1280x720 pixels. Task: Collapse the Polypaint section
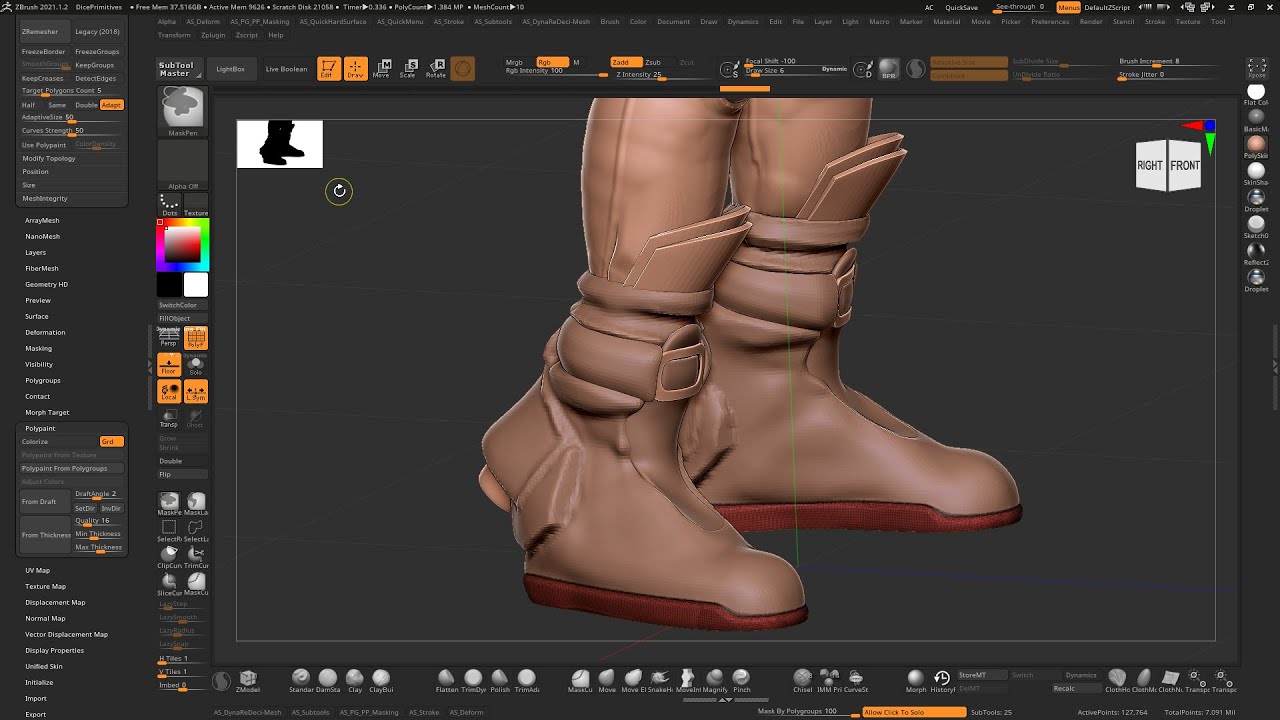click(x=40, y=428)
